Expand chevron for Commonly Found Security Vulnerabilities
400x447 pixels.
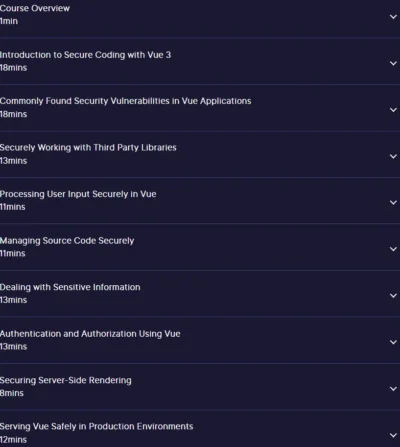pos(393,110)
